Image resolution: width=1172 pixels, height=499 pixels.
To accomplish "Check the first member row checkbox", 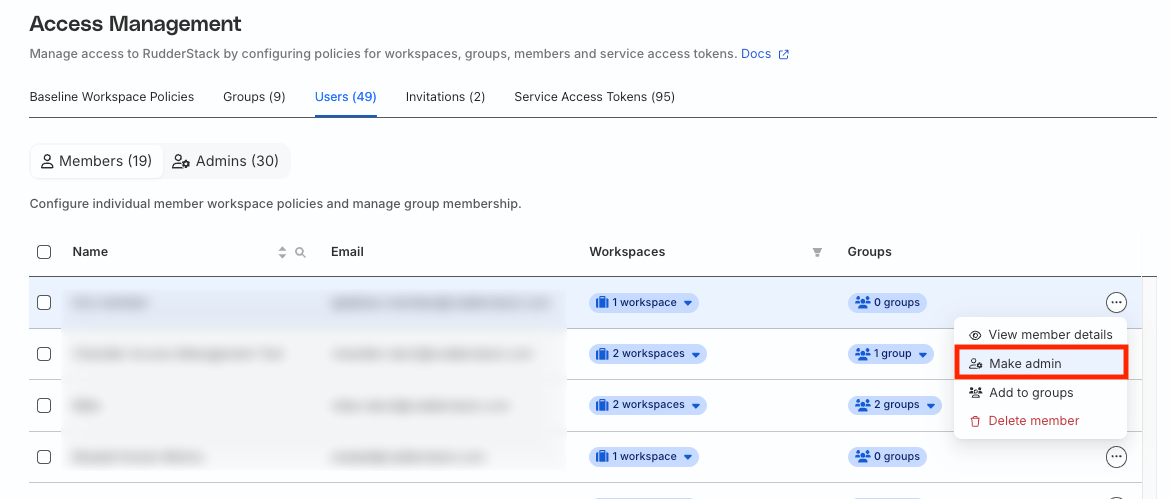I will (44, 302).
